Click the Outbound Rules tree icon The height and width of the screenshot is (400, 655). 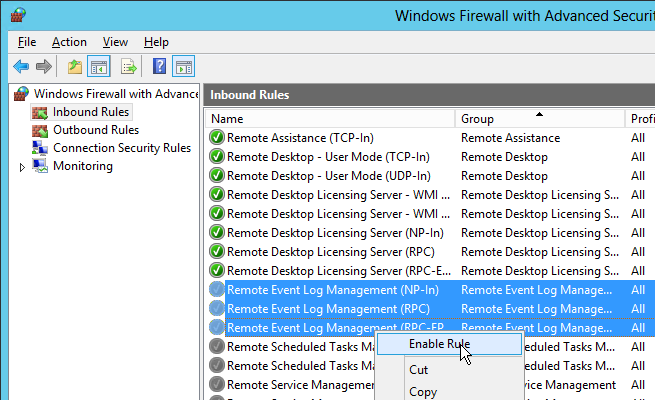click(x=40, y=130)
